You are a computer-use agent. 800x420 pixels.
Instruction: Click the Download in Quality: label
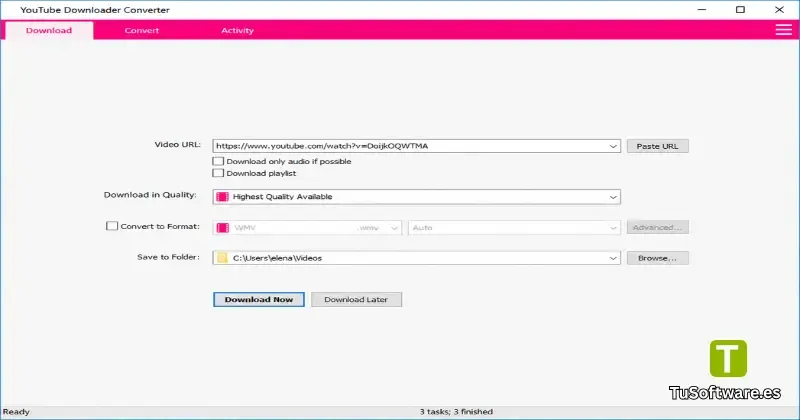coord(150,195)
